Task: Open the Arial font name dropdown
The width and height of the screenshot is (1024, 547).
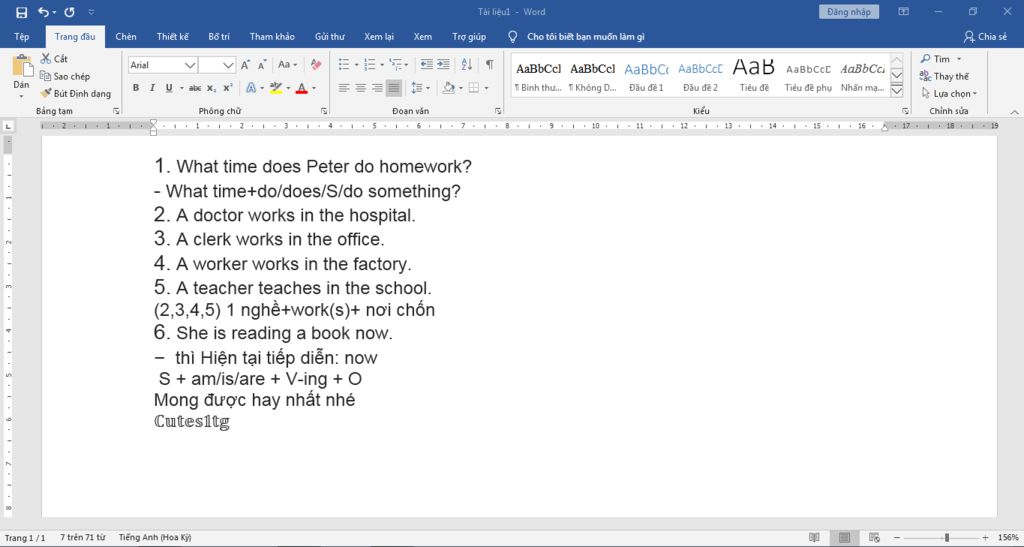Action: pyautogui.click(x=190, y=65)
